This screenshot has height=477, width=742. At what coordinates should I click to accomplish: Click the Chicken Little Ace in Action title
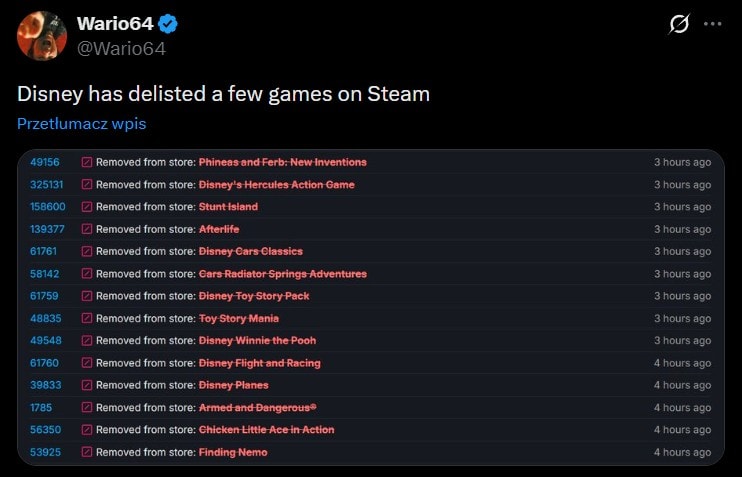coord(266,430)
